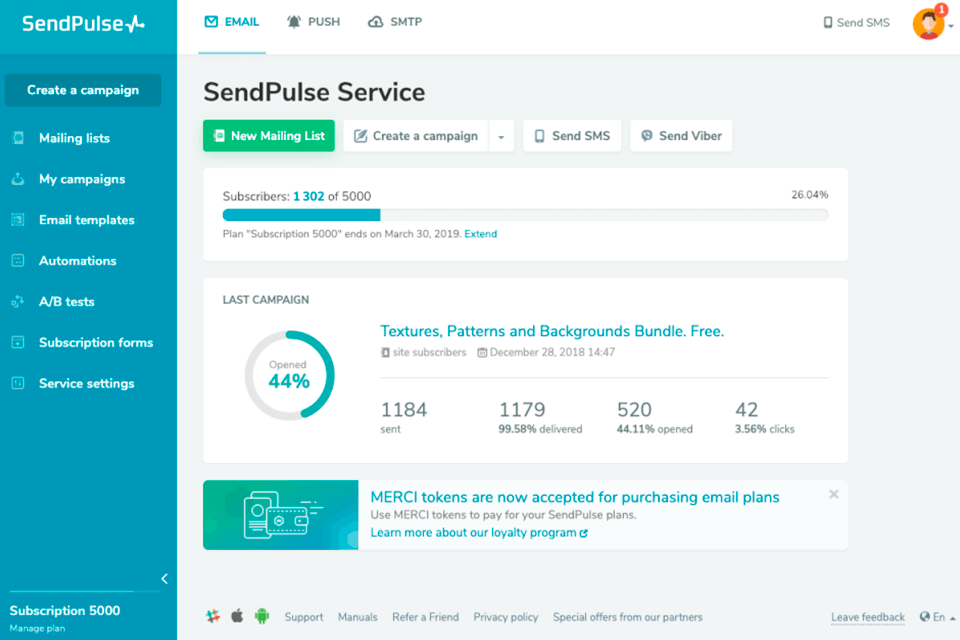
Task: Click the Create a campaign toolbar button
Action: (x=416, y=136)
